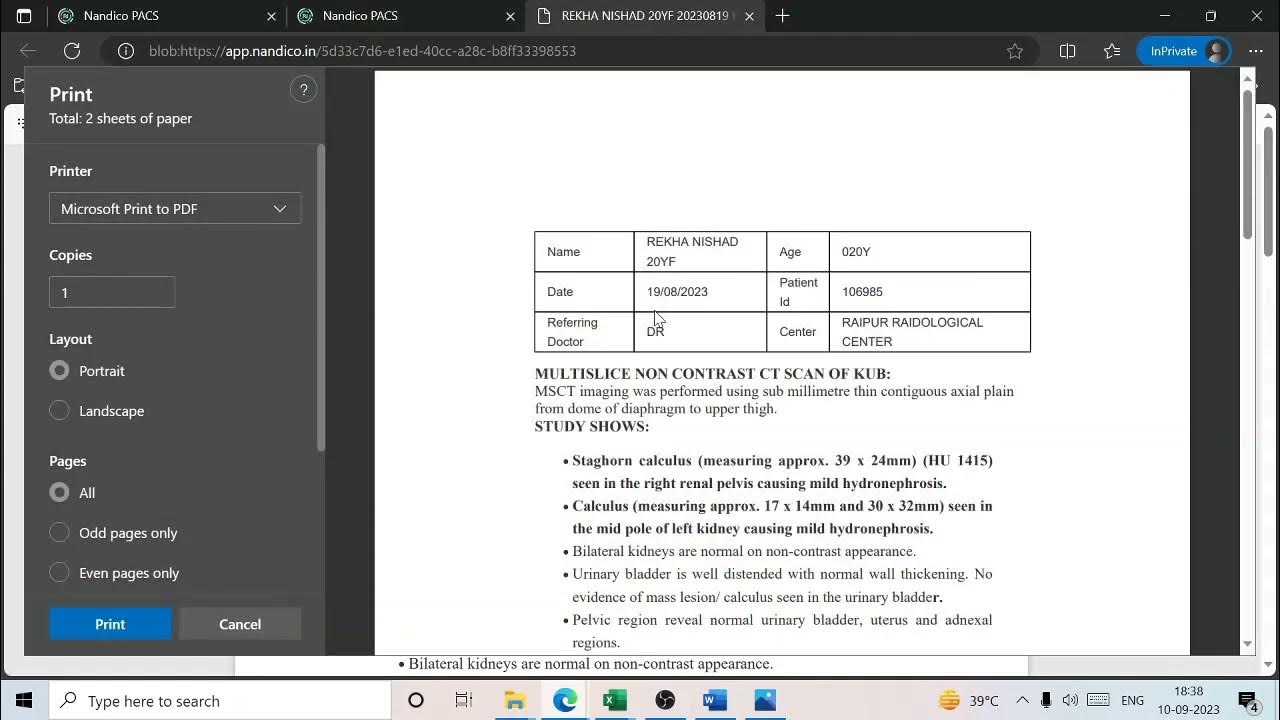Screen dimensions: 1280x720
Task: Switch to first Nandico PACS tab
Action: (165, 16)
